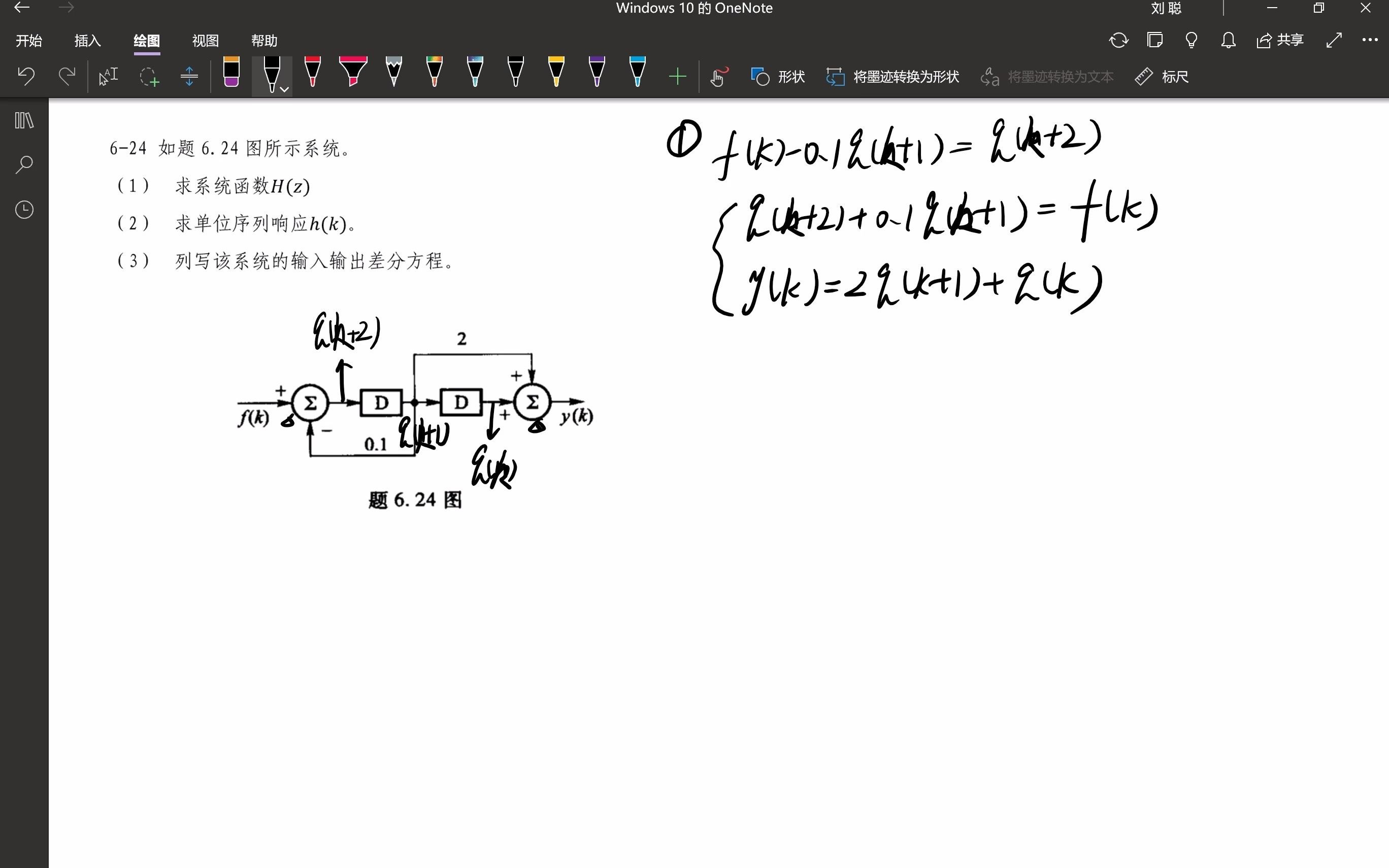Pick the pencil drawing tool

[394, 75]
